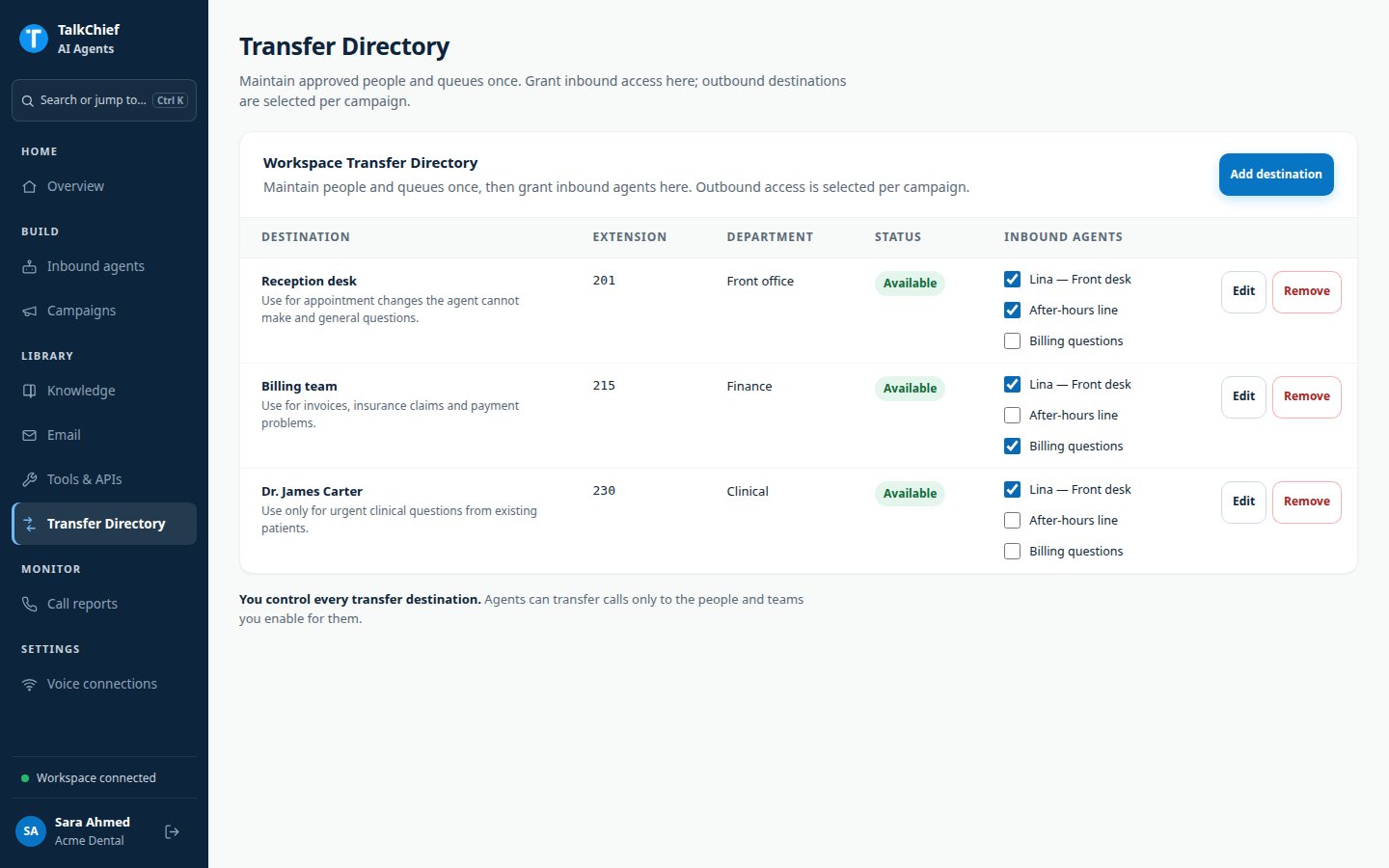Check After-hours line for Billing team
The width and height of the screenshot is (1389, 868).
point(1012,415)
